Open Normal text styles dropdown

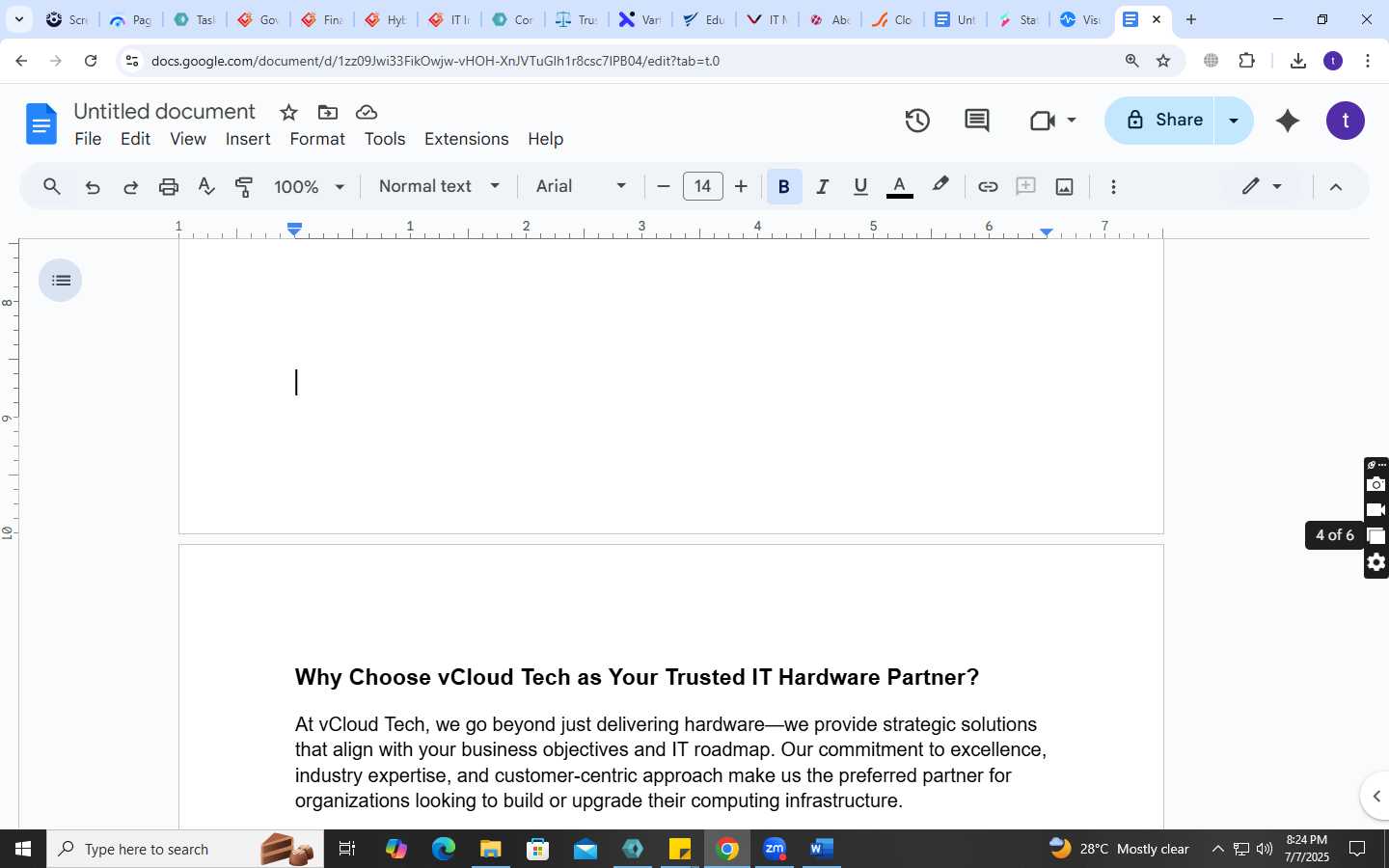439,187
